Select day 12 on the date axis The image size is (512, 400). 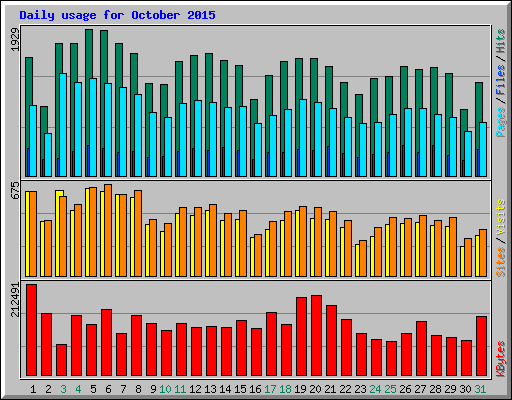pyautogui.click(x=195, y=389)
